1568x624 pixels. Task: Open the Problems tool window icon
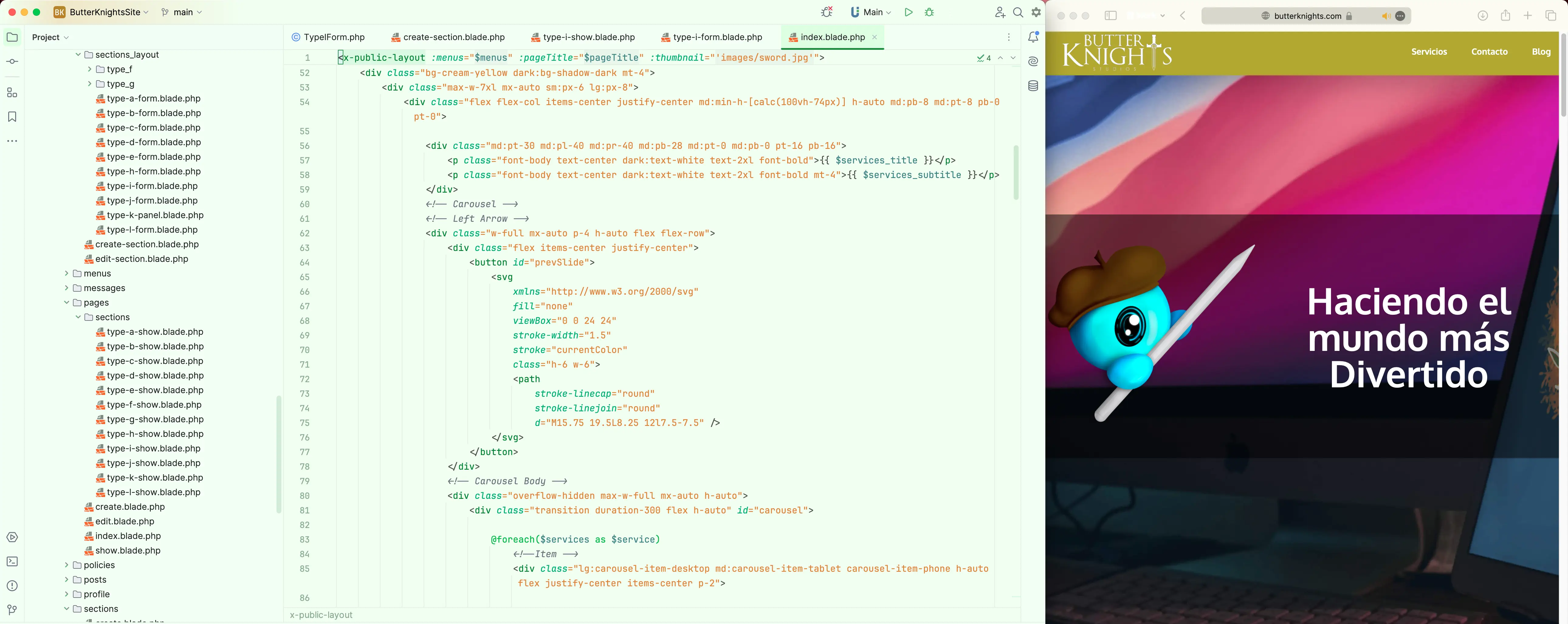(x=12, y=586)
